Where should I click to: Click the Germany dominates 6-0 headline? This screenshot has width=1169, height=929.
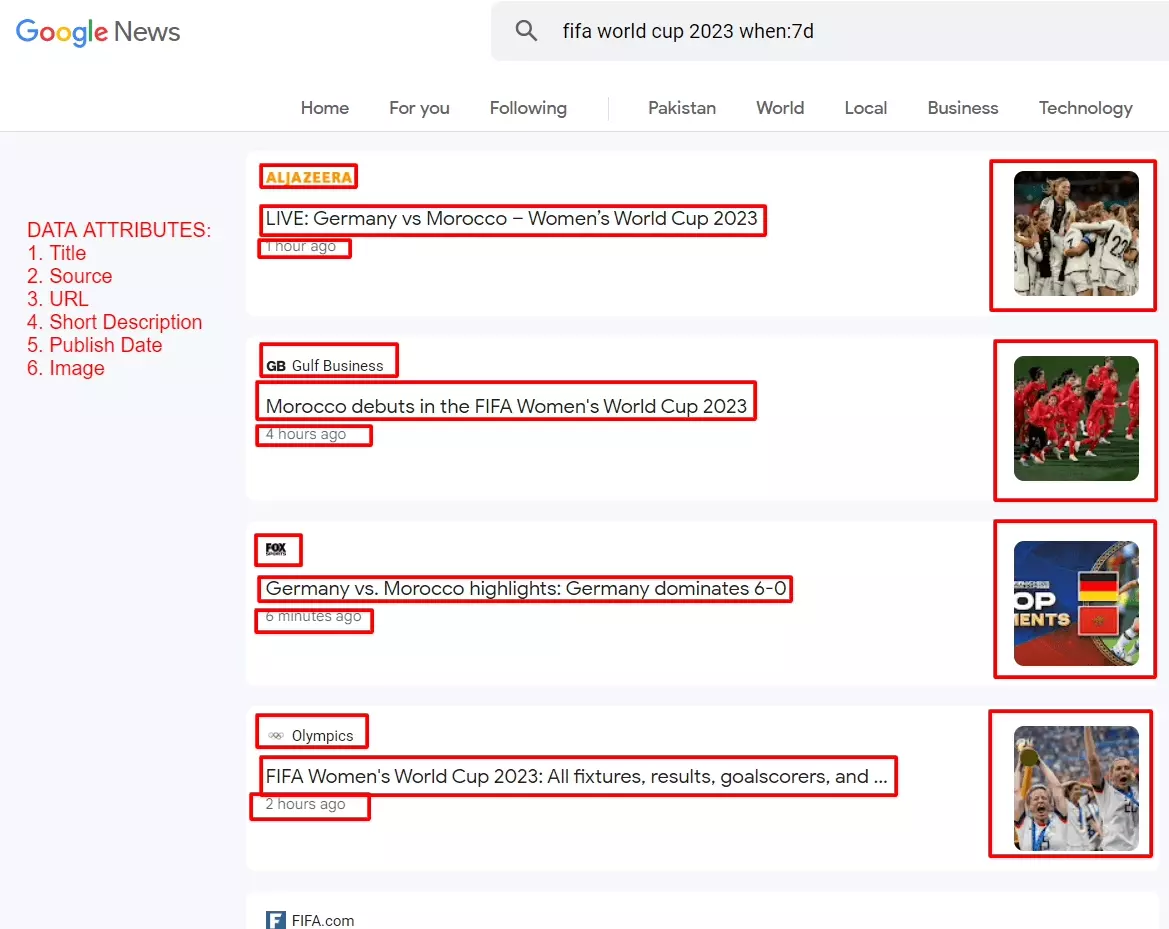point(524,589)
